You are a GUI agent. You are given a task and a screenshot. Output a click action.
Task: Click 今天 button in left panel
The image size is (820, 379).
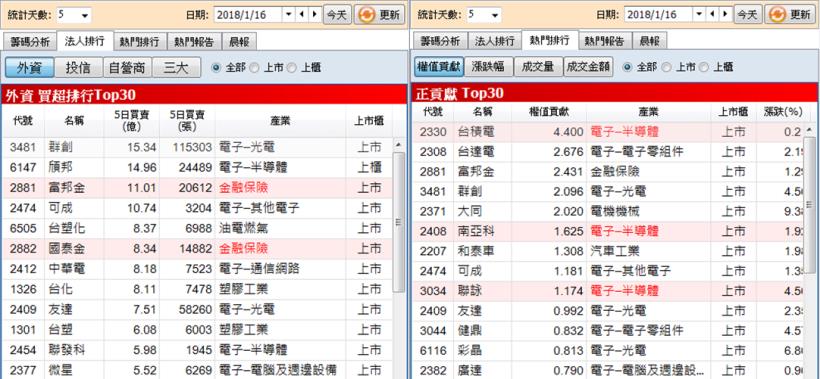pos(337,15)
